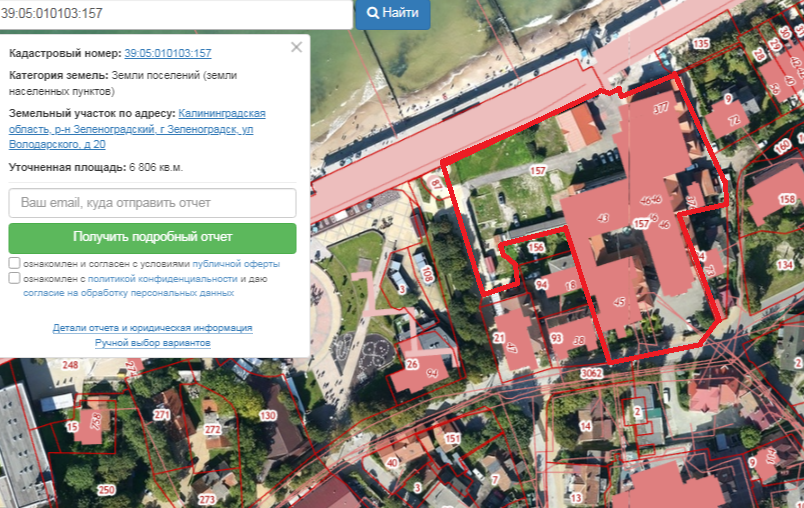
Task: Select parcel labeled 177 on map
Action: pos(659,107)
